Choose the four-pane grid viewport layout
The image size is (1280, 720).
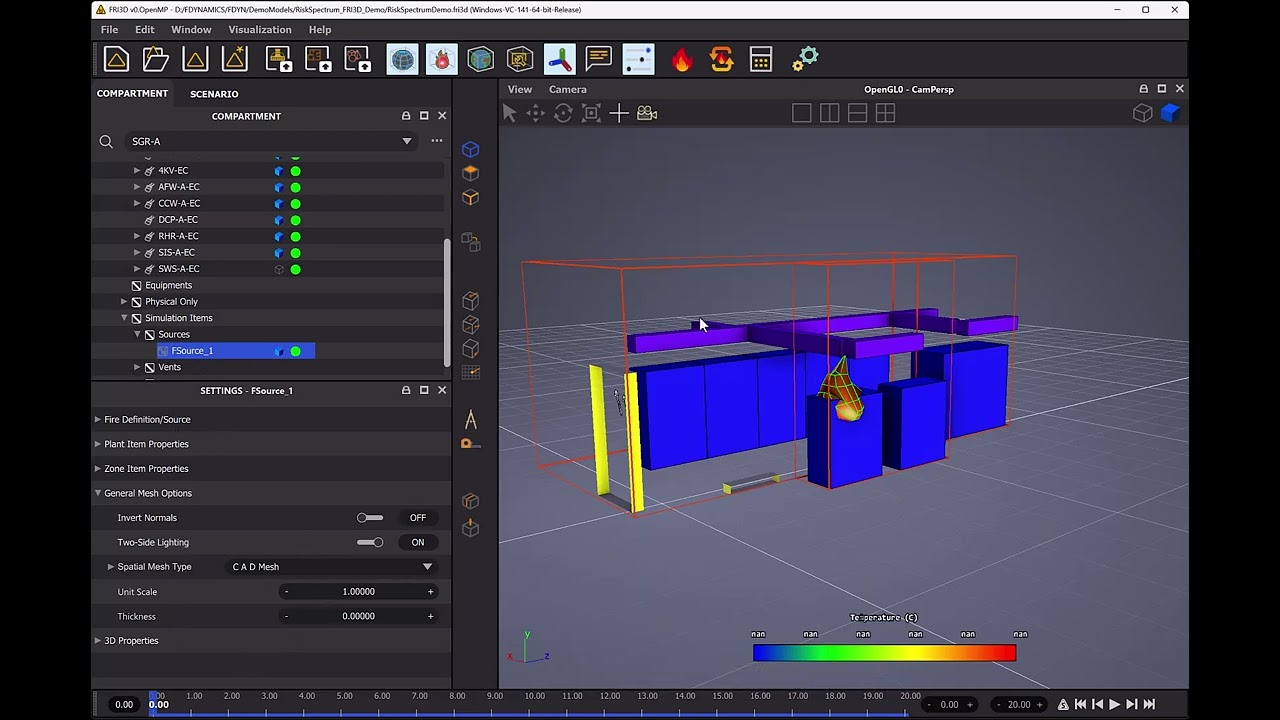pos(886,114)
